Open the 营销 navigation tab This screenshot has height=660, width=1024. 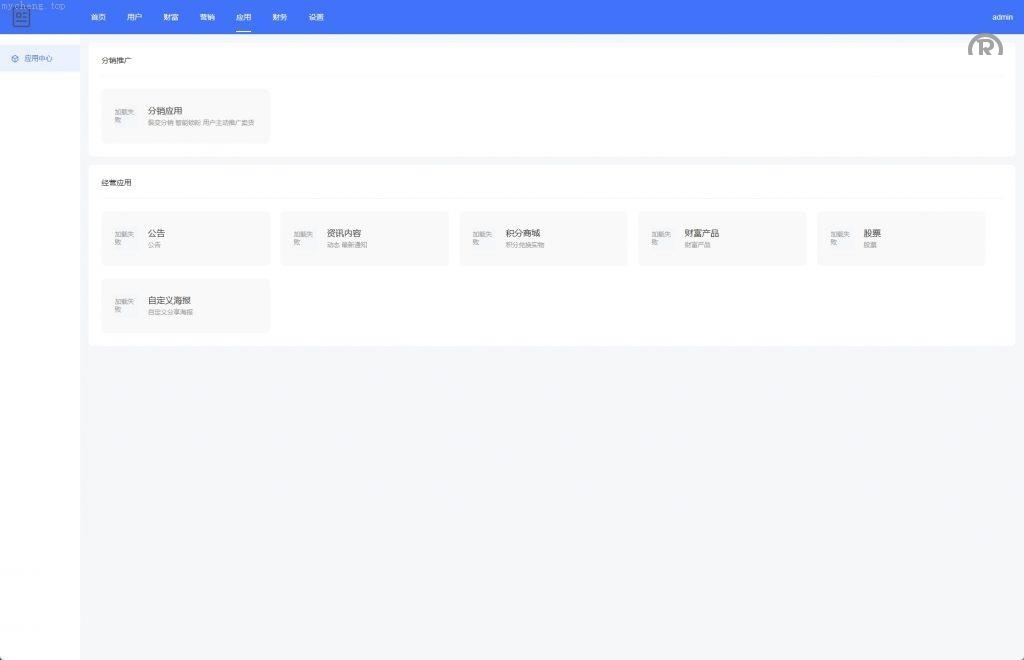[207, 17]
